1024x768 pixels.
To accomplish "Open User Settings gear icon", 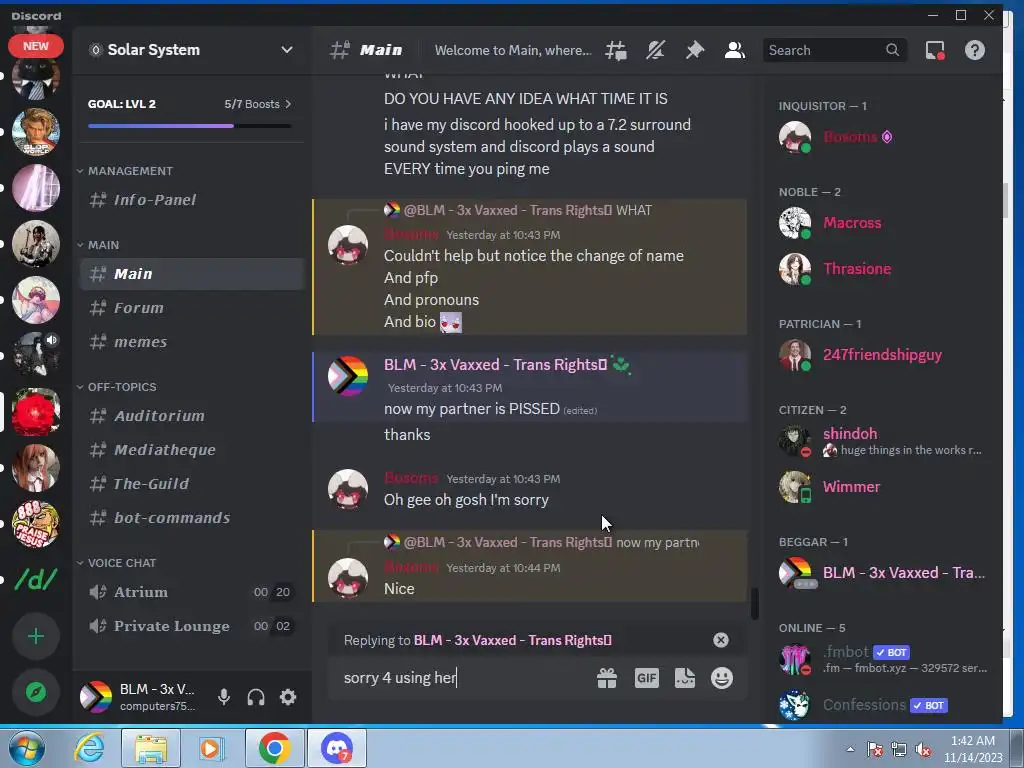I will coord(288,697).
